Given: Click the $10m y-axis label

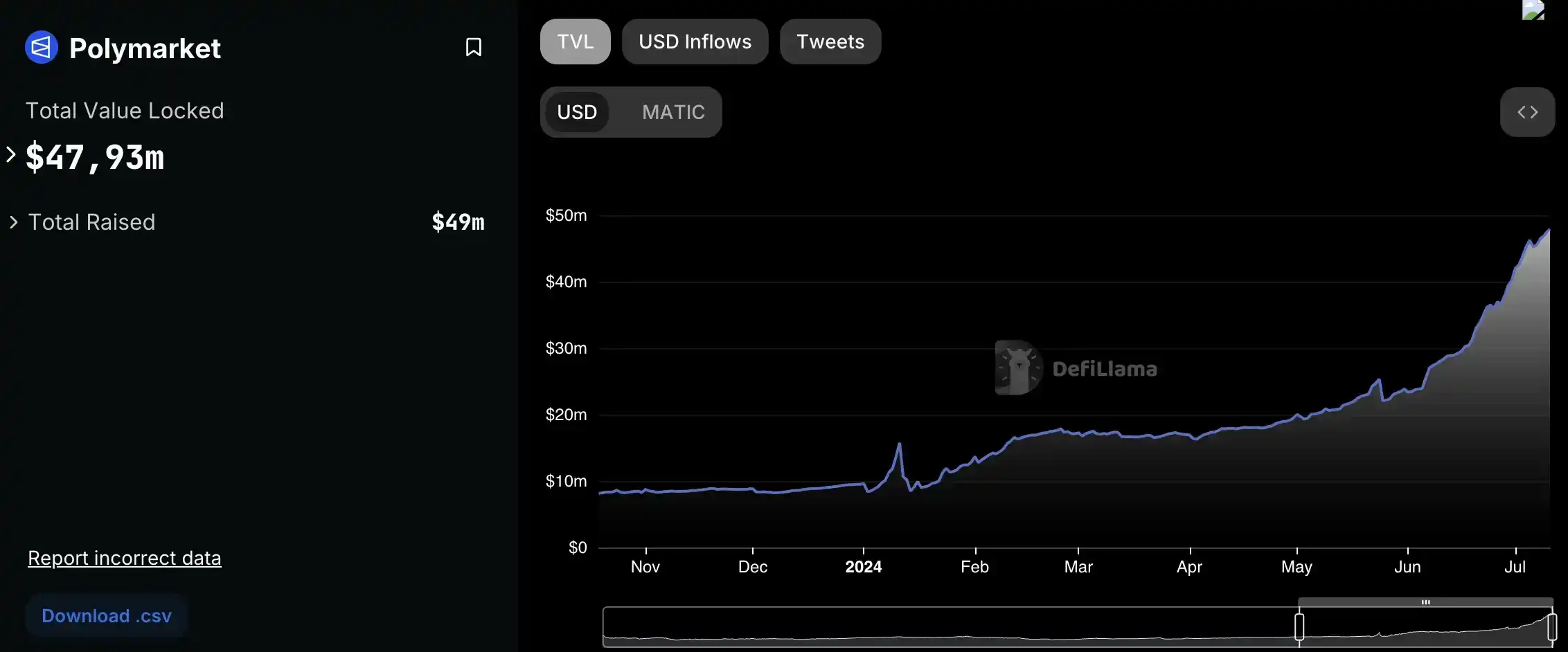Looking at the screenshot, I should (566, 481).
